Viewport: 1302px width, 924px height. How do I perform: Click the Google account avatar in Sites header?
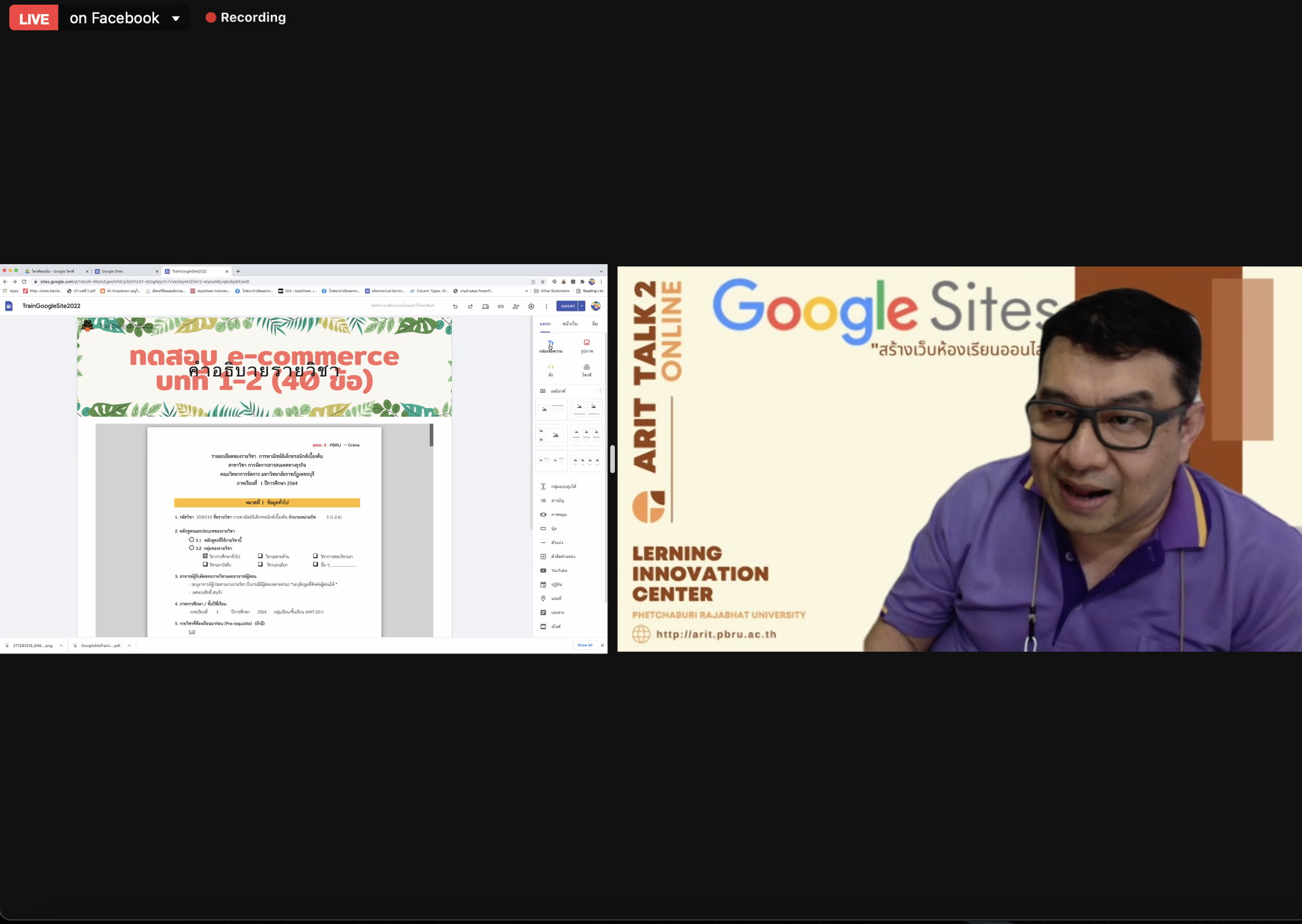(x=596, y=306)
